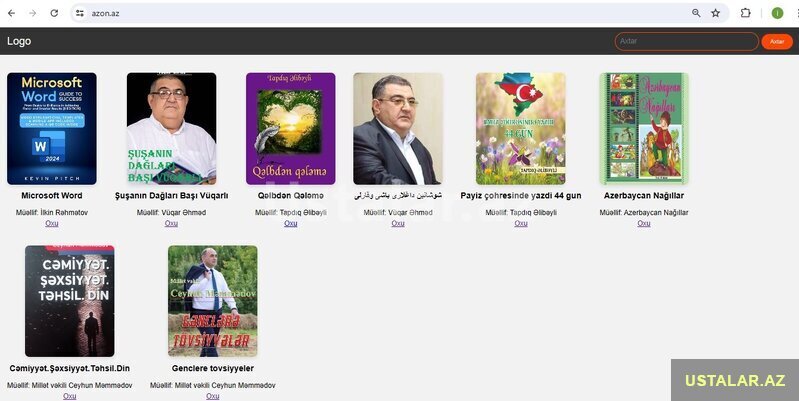The height and width of the screenshot is (401, 799).
Task: Select the Cəmiyyət.Şəxsiyyət.Təhsil.Din book cover
Action: click(x=70, y=301)
